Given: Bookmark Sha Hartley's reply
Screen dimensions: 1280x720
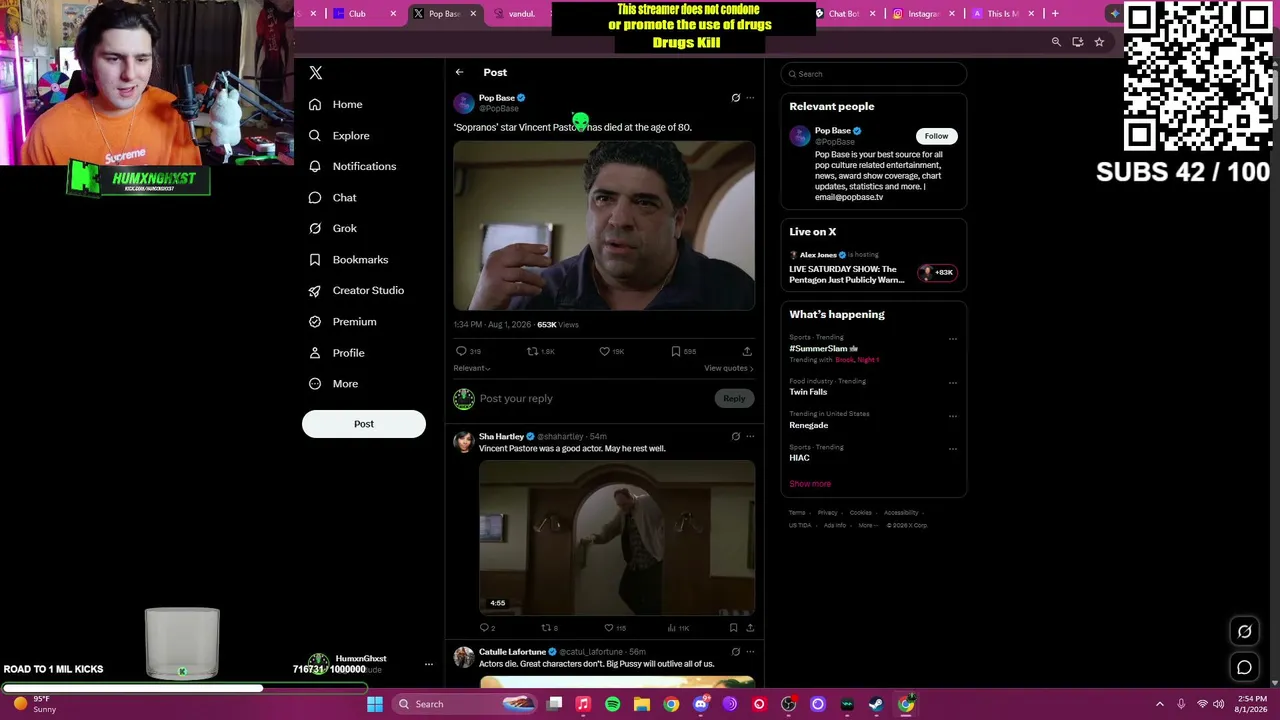Looking at the screenshot, I should point(733,628).
